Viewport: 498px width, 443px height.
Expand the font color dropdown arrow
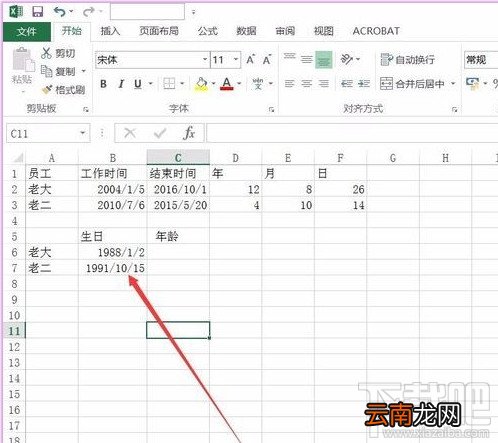click(239, 83)
